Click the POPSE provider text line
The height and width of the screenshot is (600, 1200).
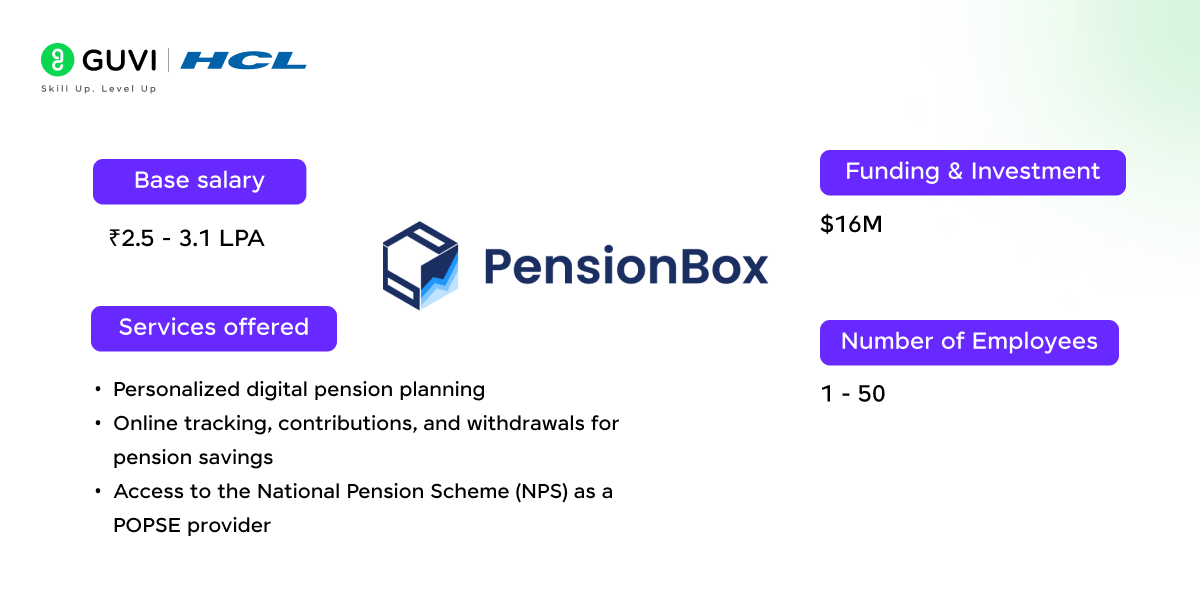pos(192,525)
